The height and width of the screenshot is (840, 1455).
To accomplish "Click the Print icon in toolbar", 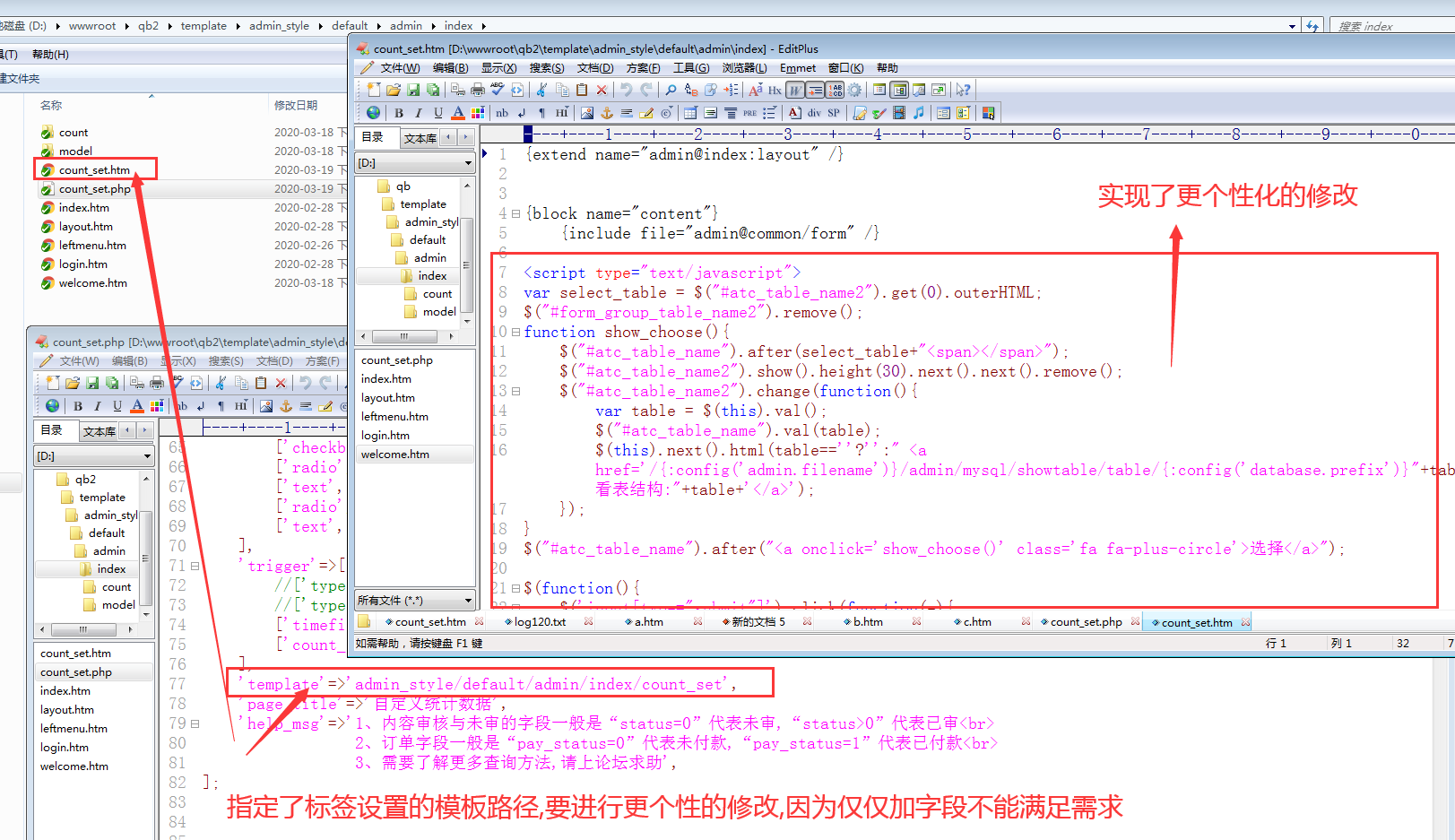I will 477,90.
